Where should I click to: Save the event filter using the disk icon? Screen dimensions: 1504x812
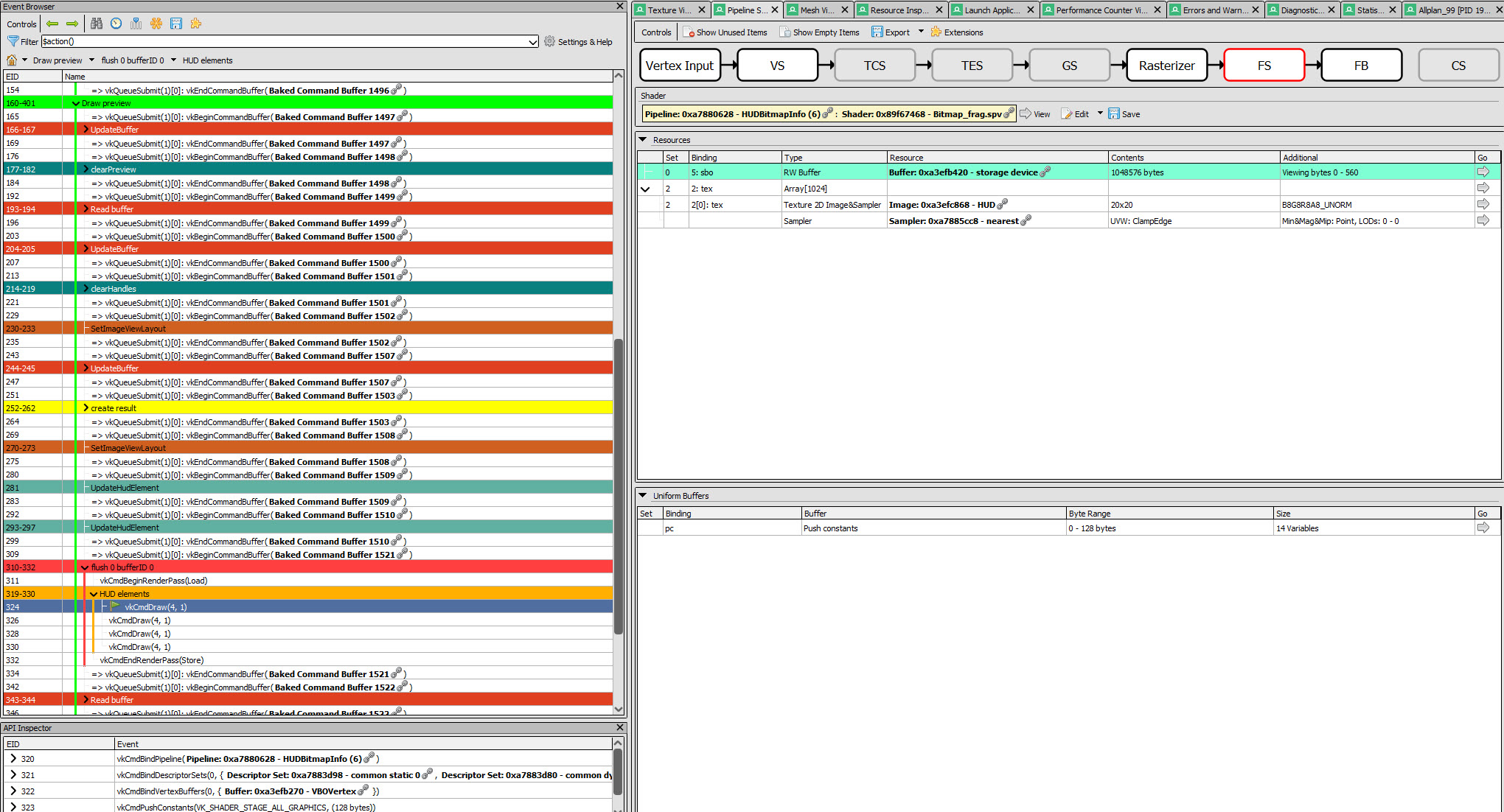[x=176, y=24]
